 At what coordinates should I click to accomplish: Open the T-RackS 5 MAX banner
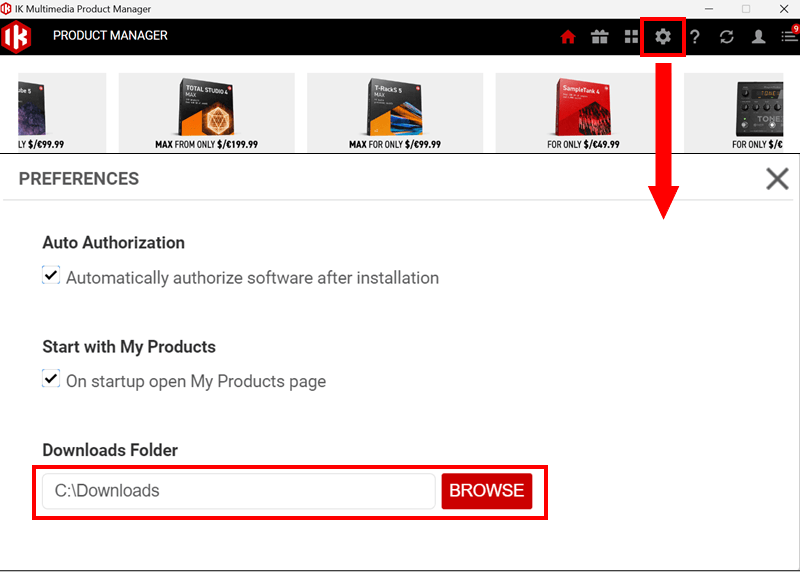(x=394, y=112)
